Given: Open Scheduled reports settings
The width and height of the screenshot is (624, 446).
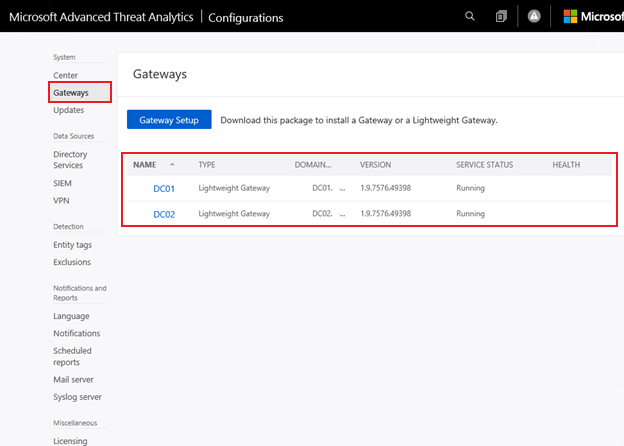Looking at the screenshot, I should click(72, 357).
